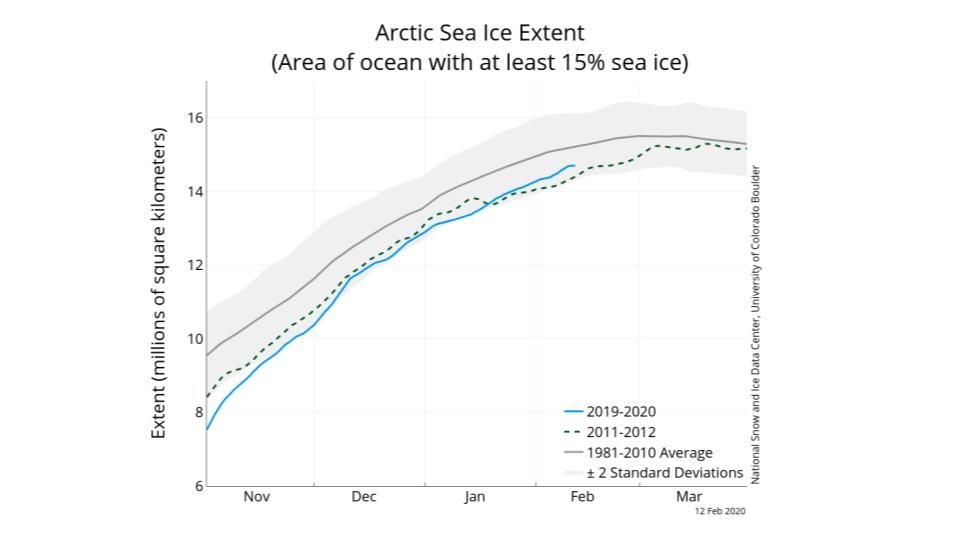Toggle the "2011-2012" legend label
The width and height of the screenshot is (960, 540).
coord(624,432)
